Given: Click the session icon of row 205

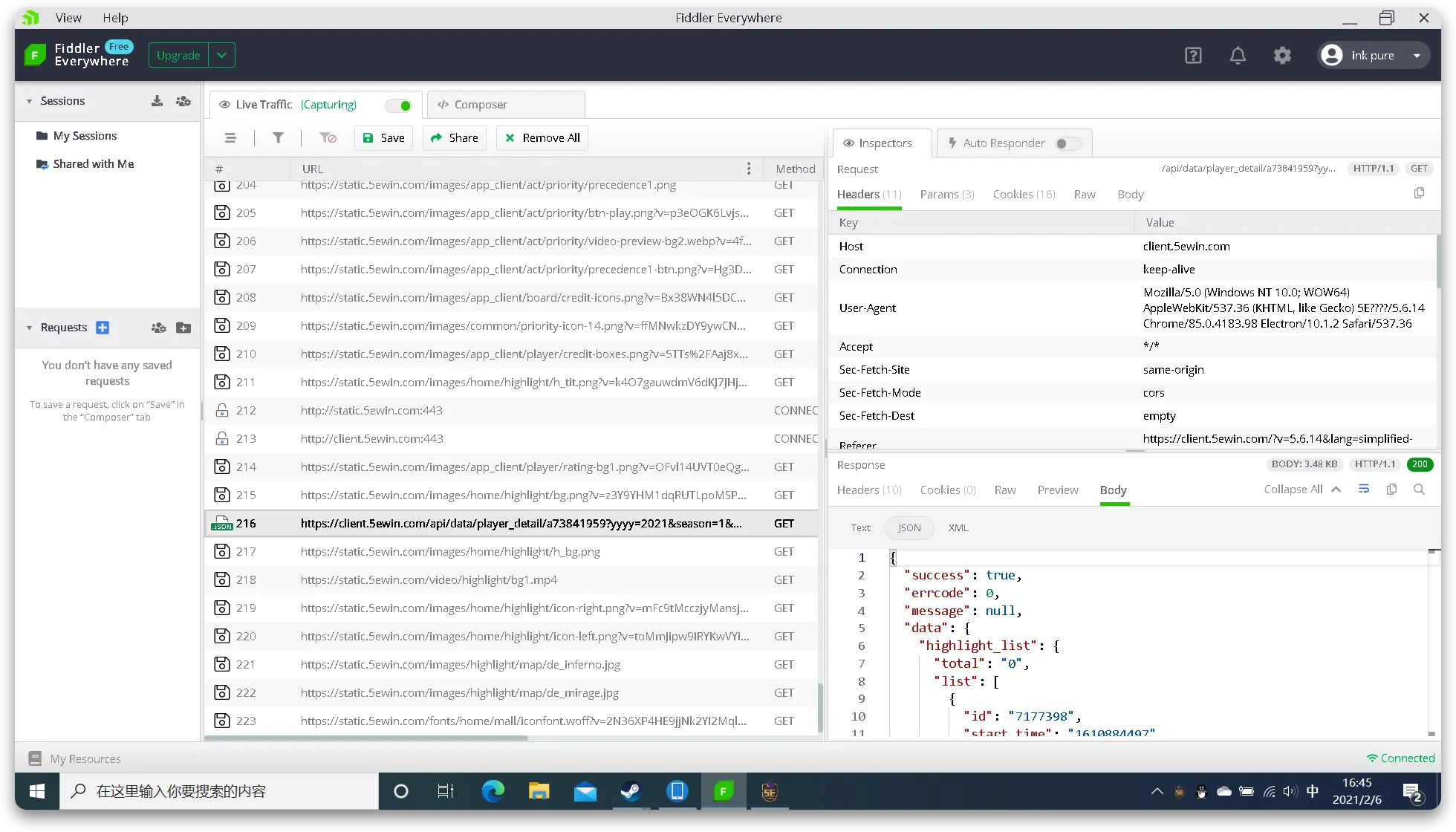Looking at the screenshot, I should tap(221, 213).
